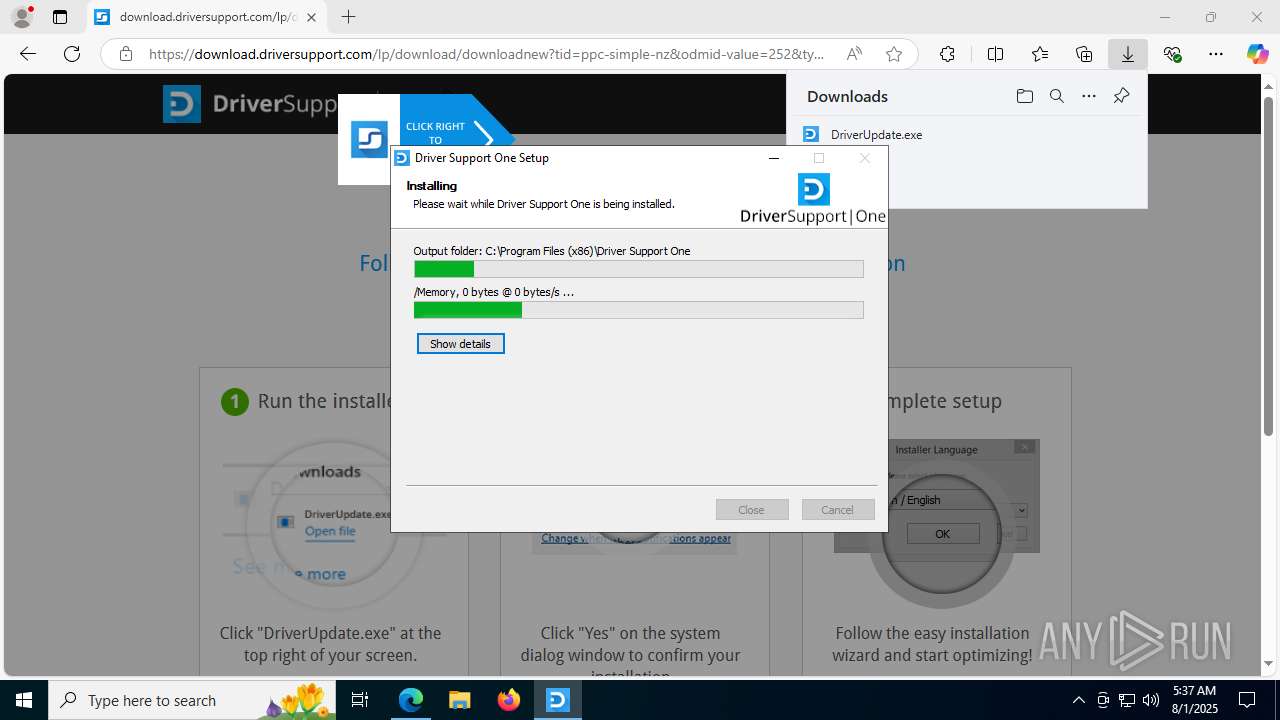Search downloads with magnifier icon
The height and width of the screenshot is (720, 1280).
point(1056,96)
